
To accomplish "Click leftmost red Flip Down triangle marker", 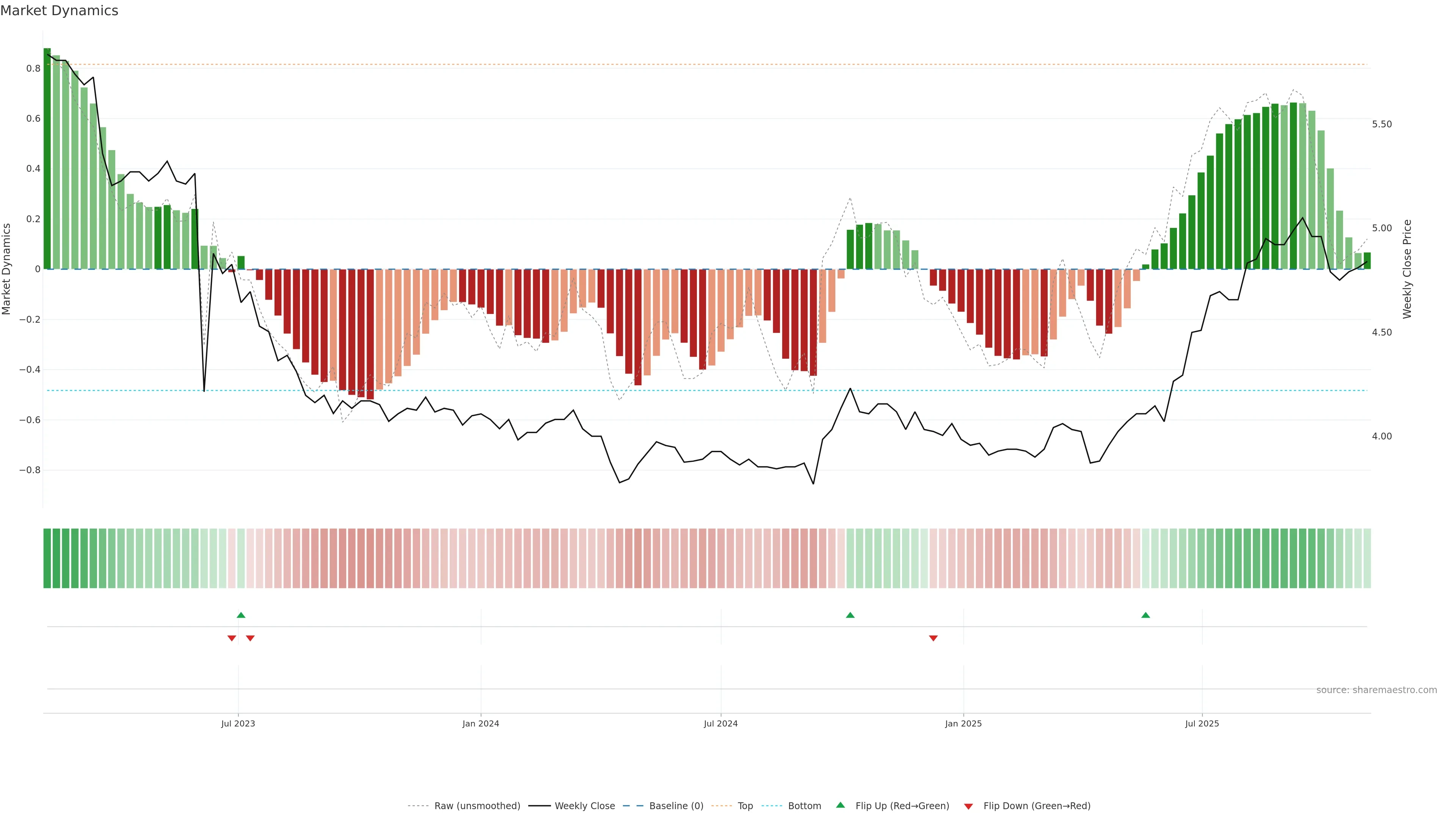I will (232, 638).
